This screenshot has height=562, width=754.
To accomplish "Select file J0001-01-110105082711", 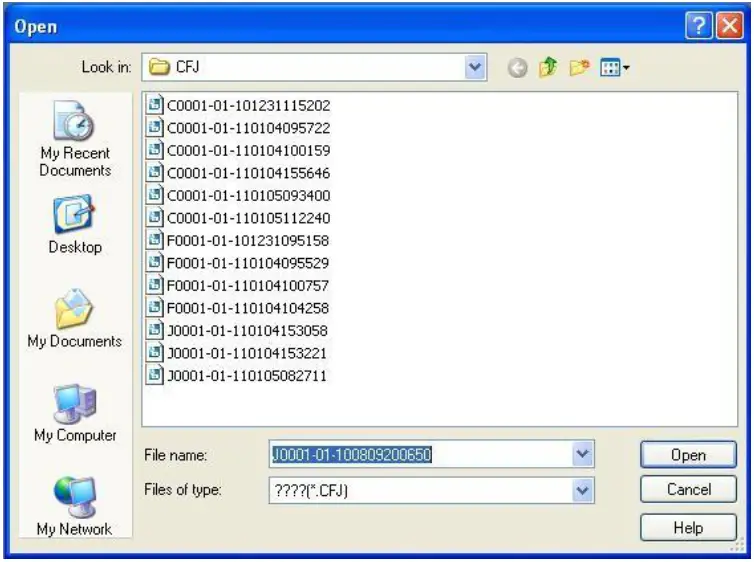I will coord(248,376).
